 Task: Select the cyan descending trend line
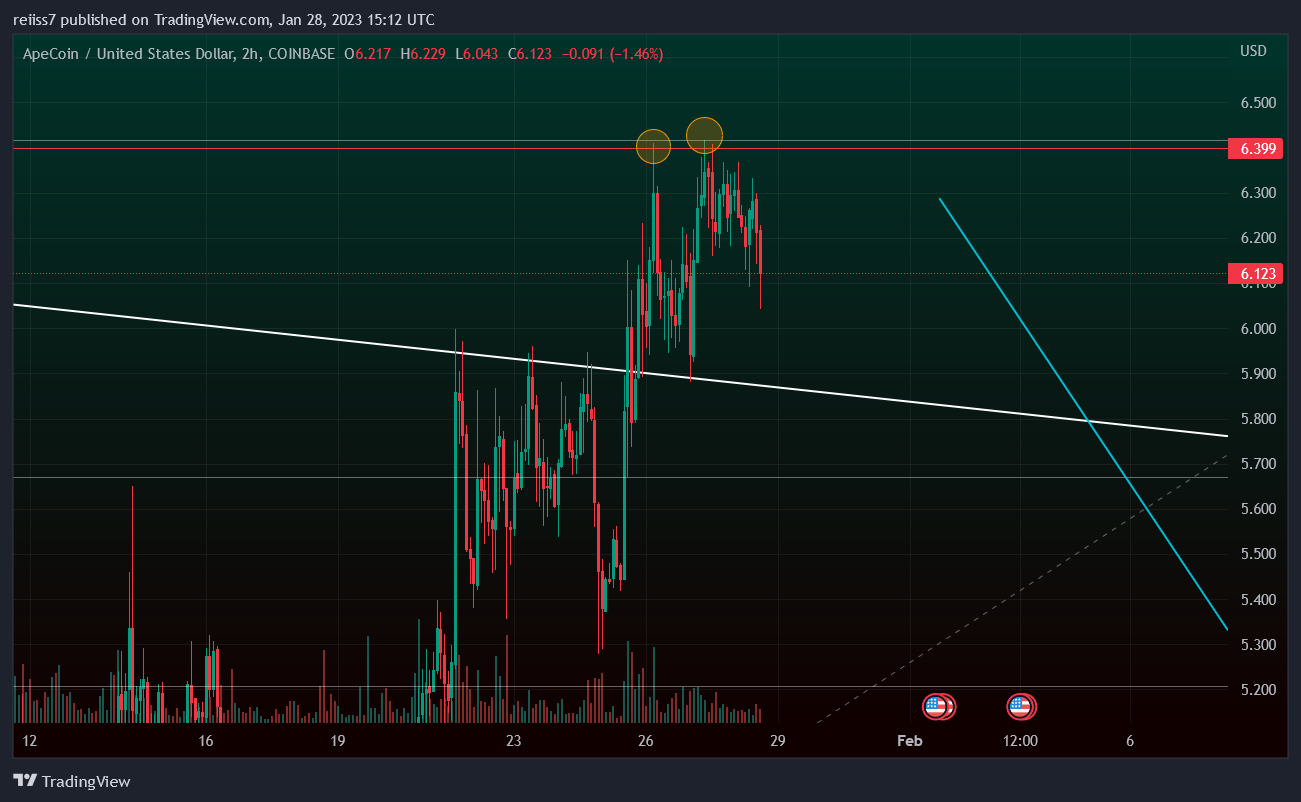(x=1084, y=414)
